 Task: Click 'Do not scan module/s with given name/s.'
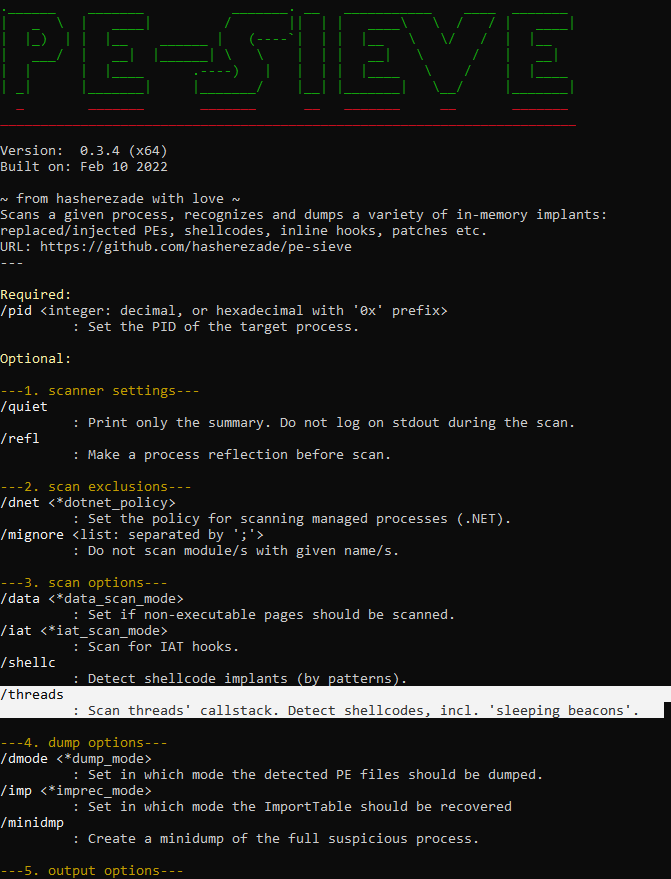pyautogui.click(x=243, y=550)
